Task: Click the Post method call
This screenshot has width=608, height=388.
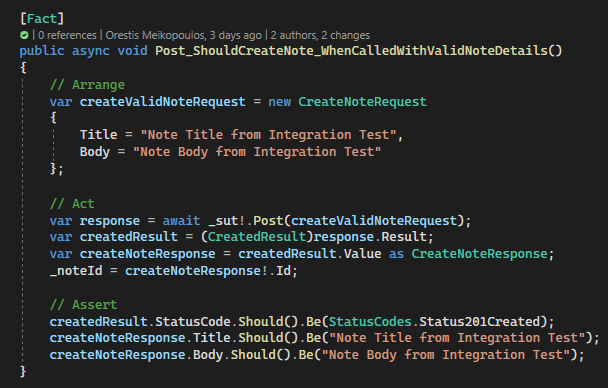Action: (268, 221)
